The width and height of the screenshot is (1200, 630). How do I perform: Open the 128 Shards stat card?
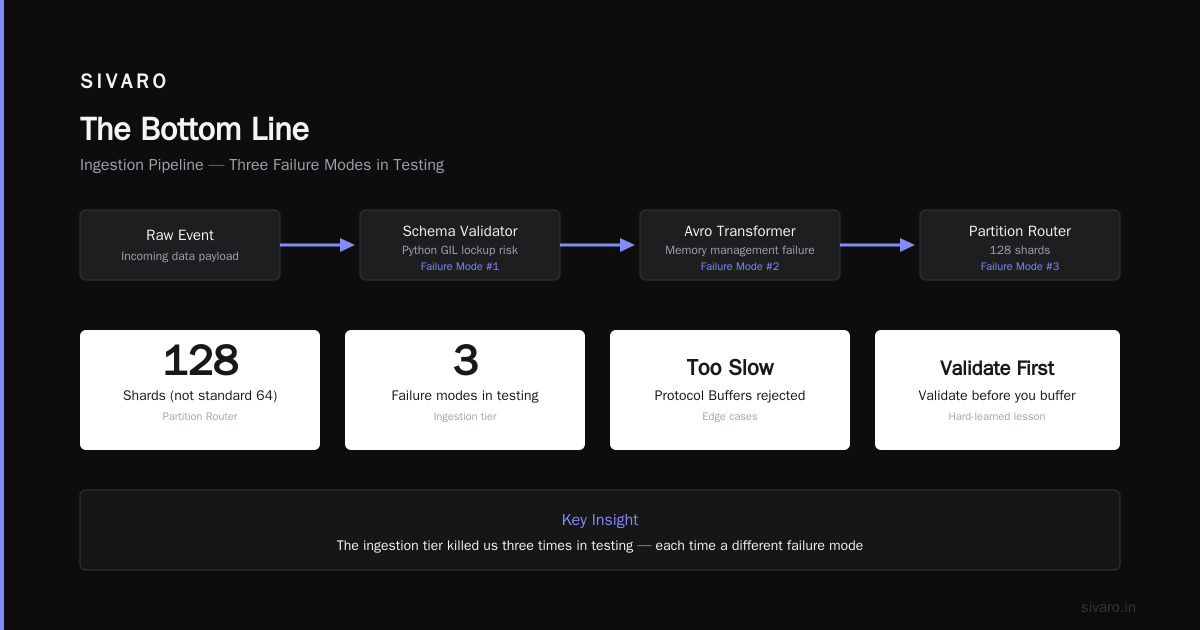200,390
